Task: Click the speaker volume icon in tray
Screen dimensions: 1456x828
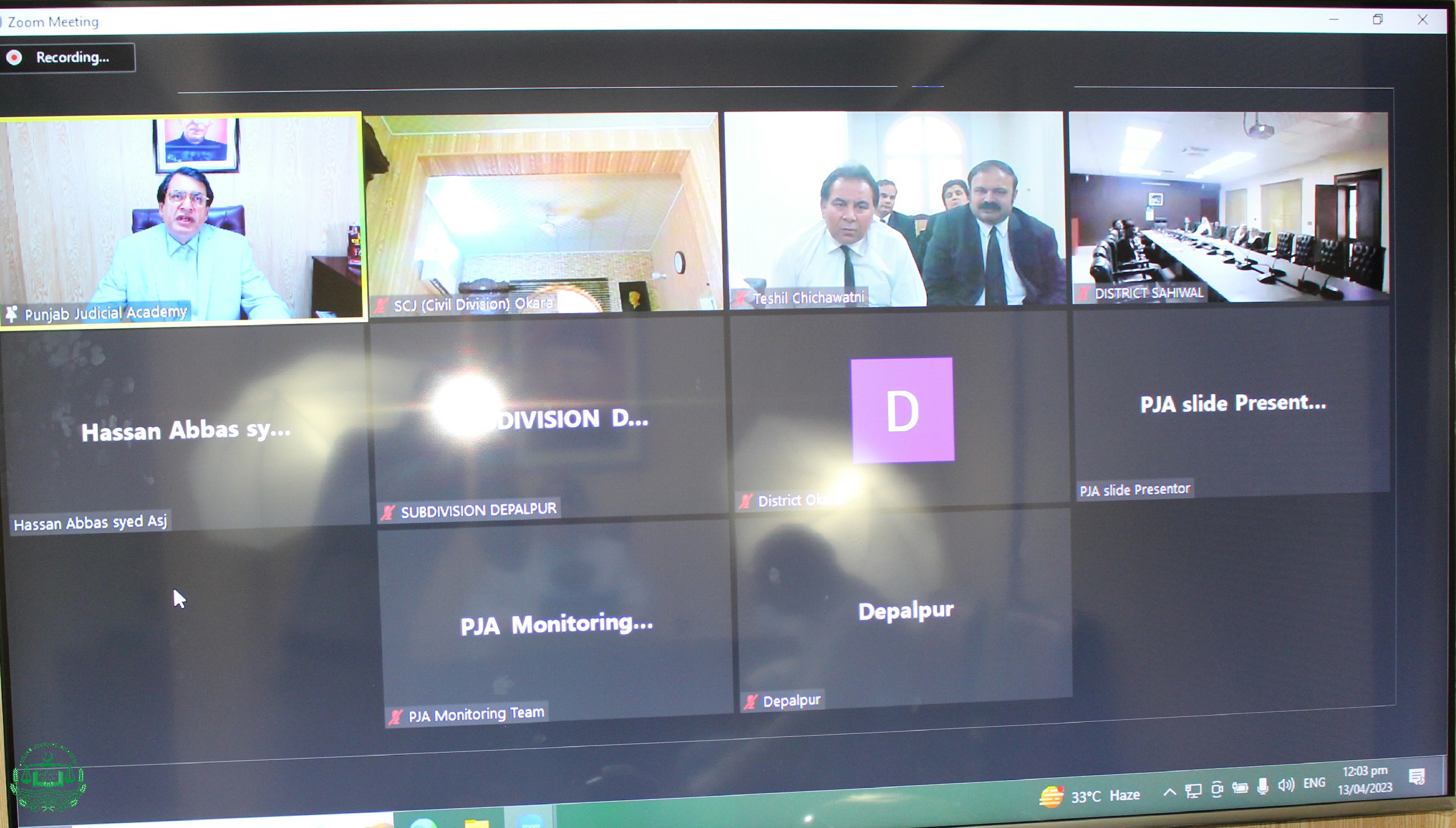Action: coord(1286,785)
